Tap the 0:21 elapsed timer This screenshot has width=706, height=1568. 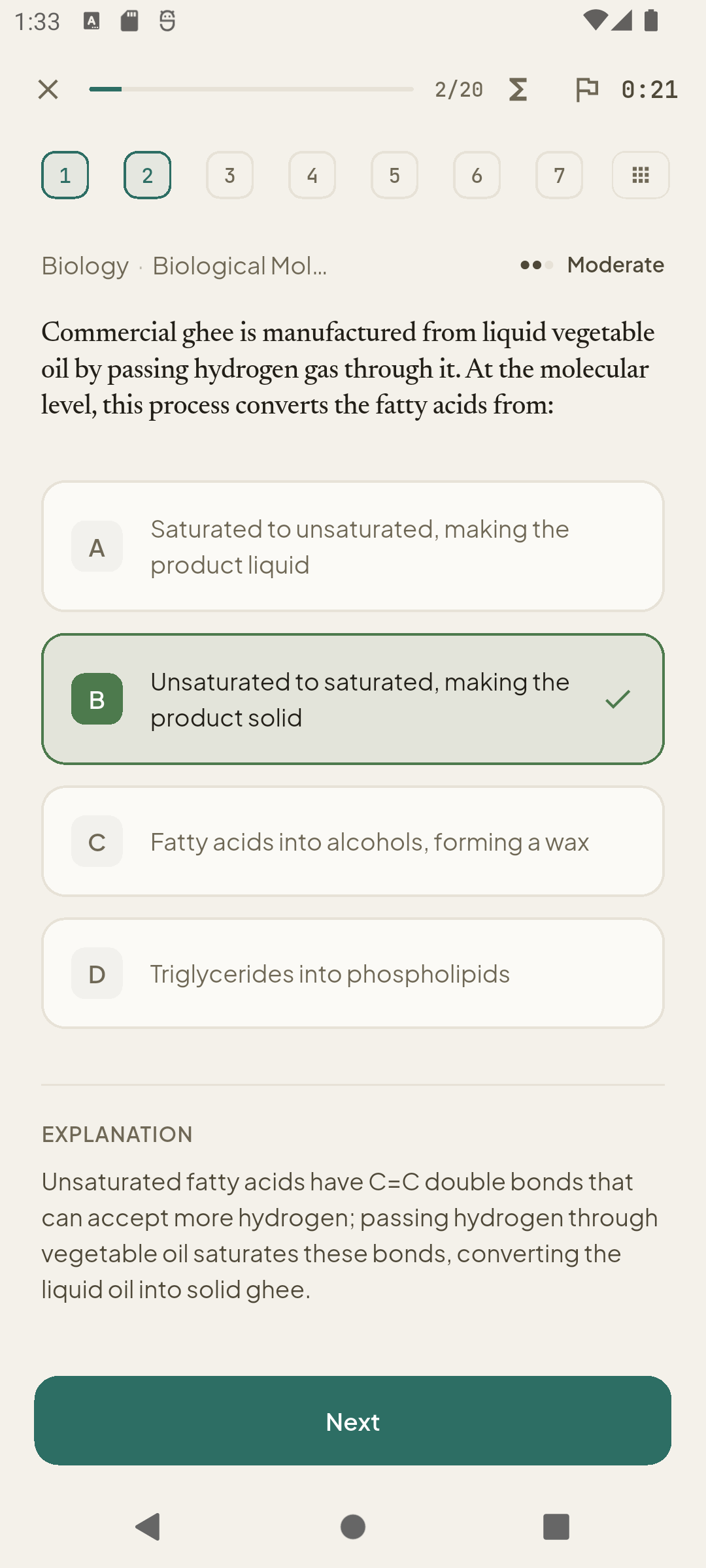coord(650,90)
